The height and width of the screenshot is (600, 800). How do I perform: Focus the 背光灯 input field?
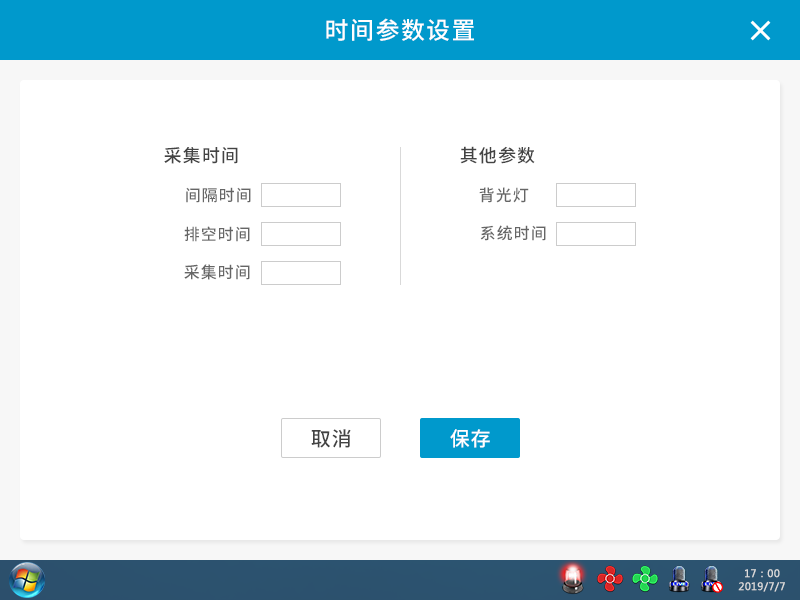[596, 195]
